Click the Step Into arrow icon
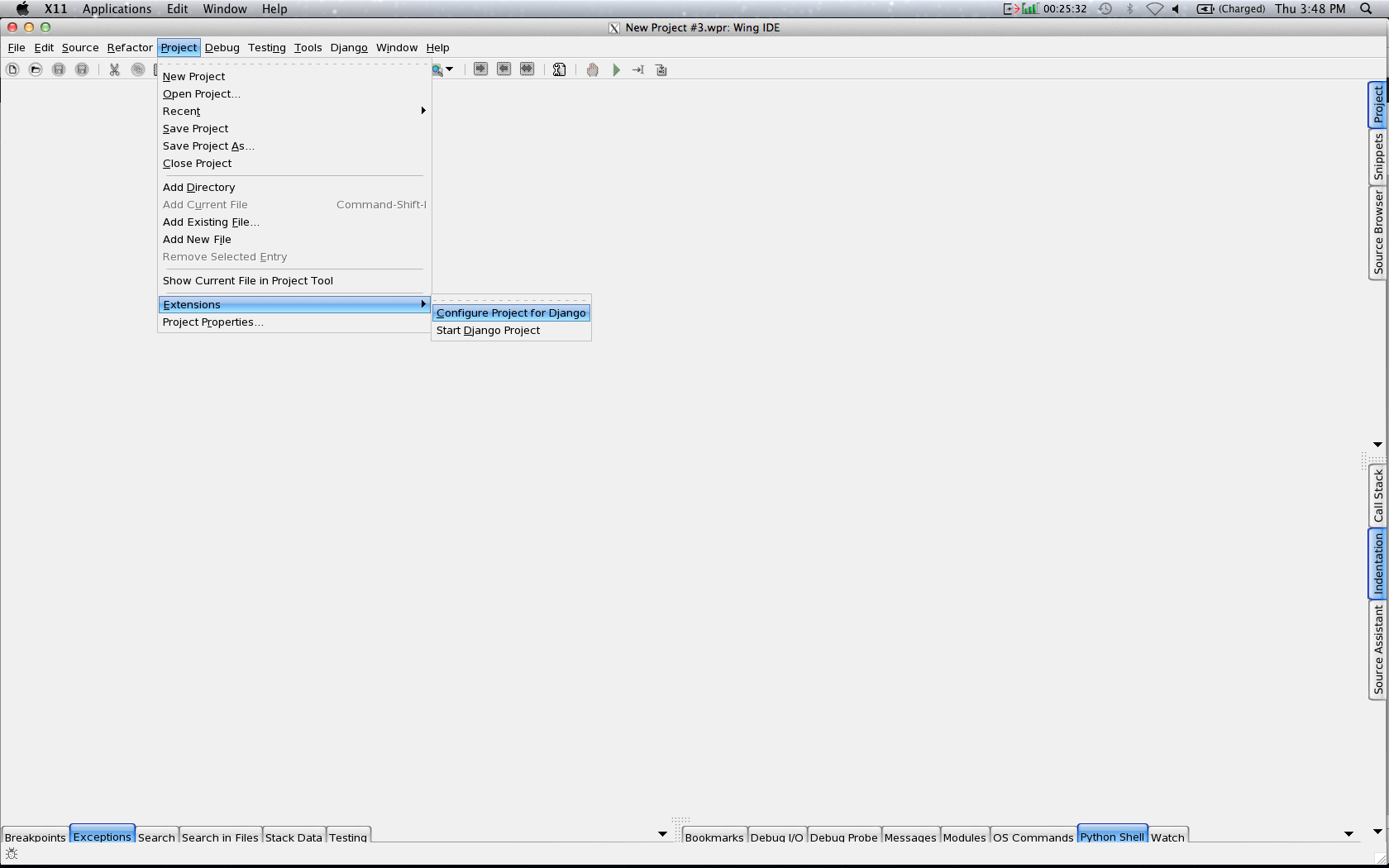 tap(638, 69)
